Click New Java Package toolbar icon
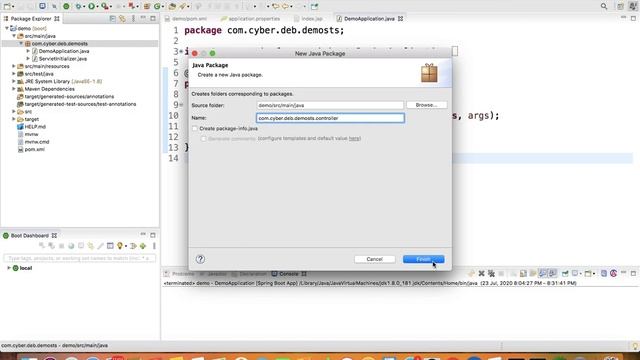Image resolution: width=640 pixels, height=360 pixels. tap(147, 6)
